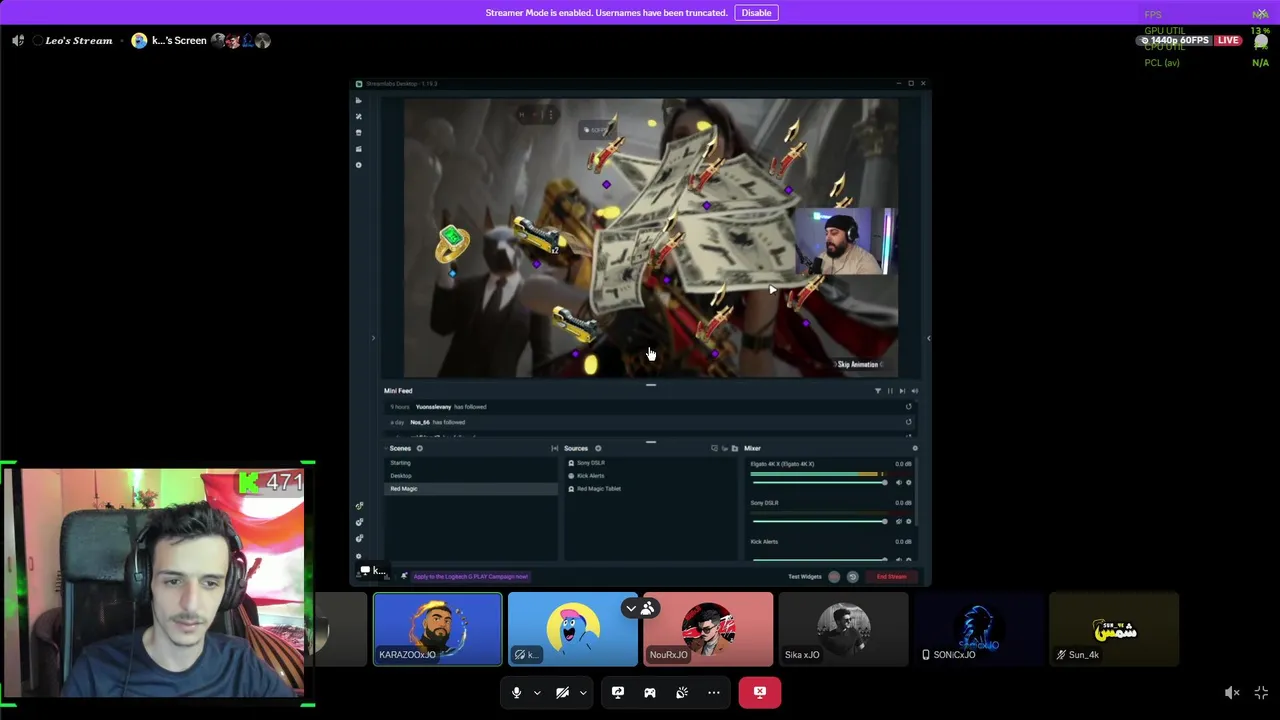Mute Elgato 4K X audio in Mixer
Viewport: 1280px width, 720px height.
[x=897, y=483]
